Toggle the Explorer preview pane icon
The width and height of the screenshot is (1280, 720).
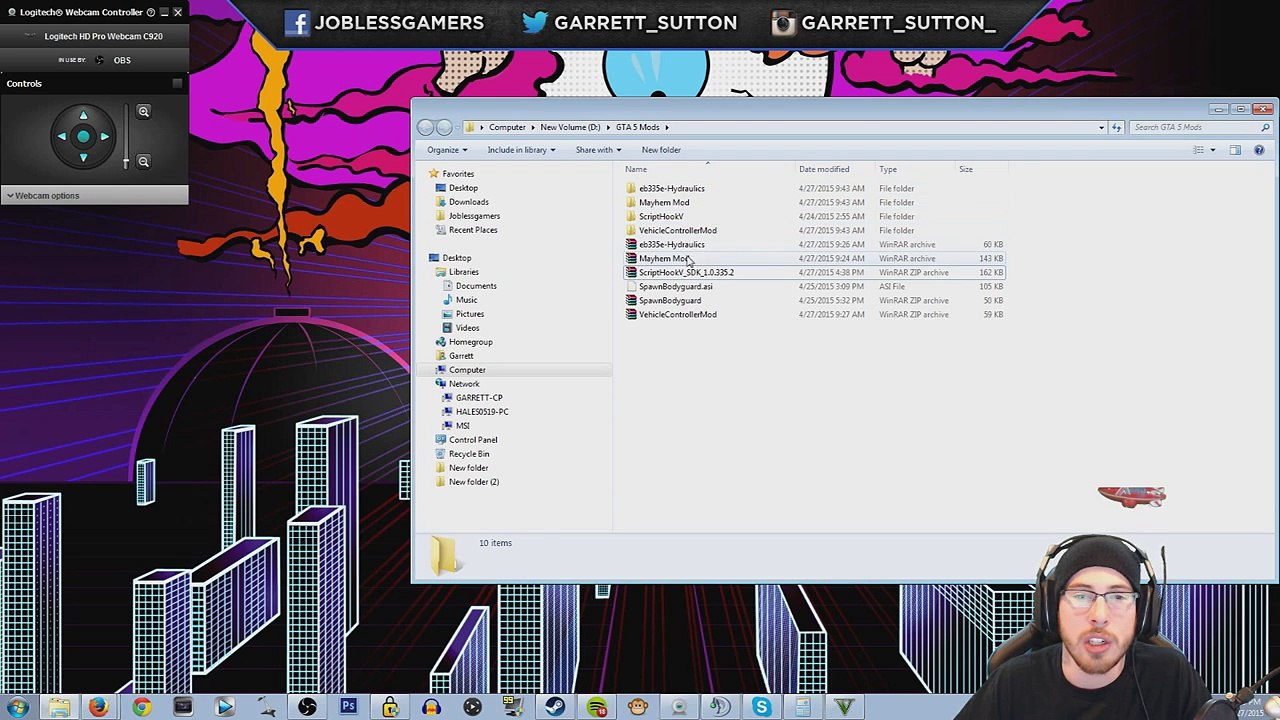click(1235, 150)
